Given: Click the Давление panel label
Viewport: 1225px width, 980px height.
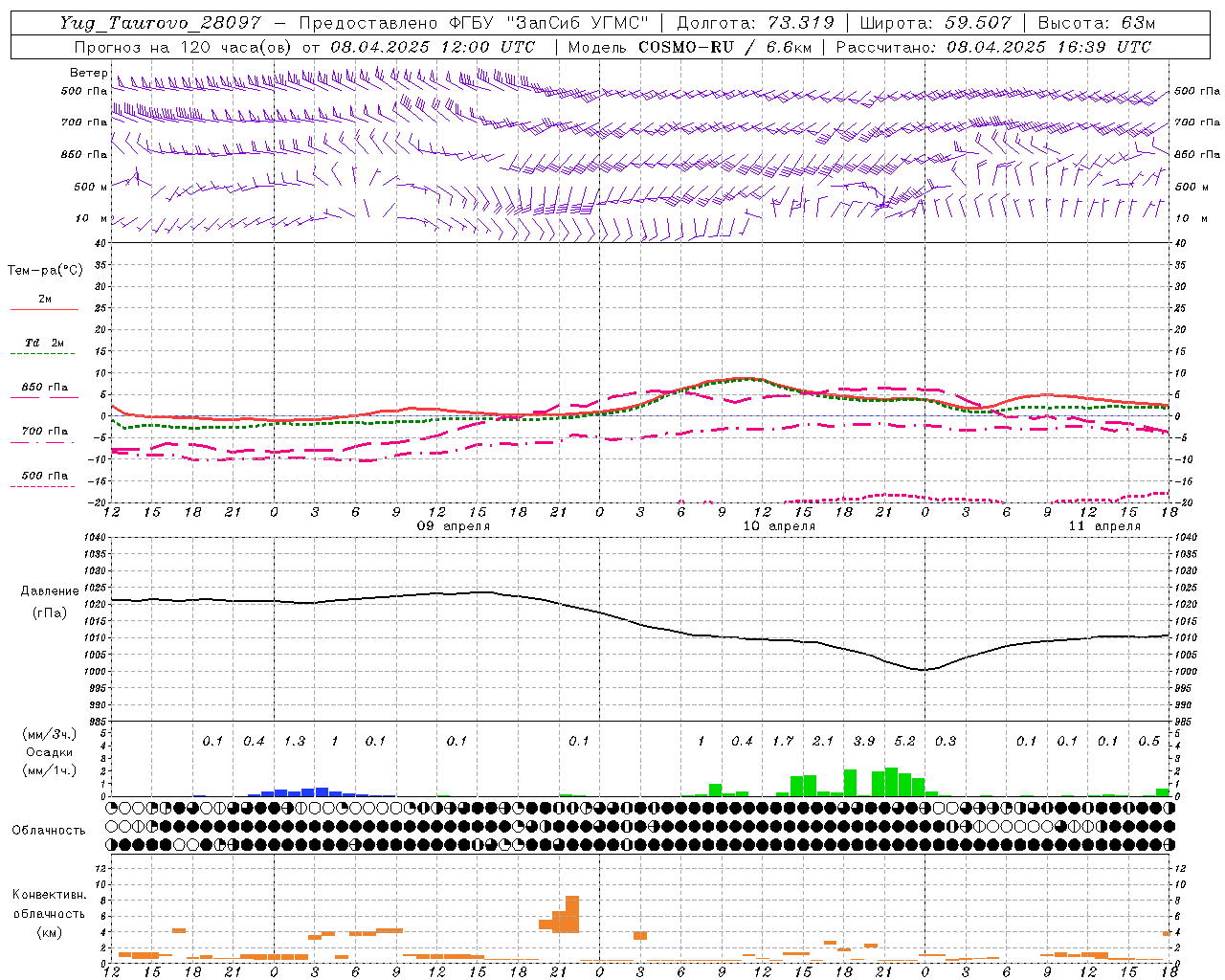Looking at the screenshot, I should 50,590.
